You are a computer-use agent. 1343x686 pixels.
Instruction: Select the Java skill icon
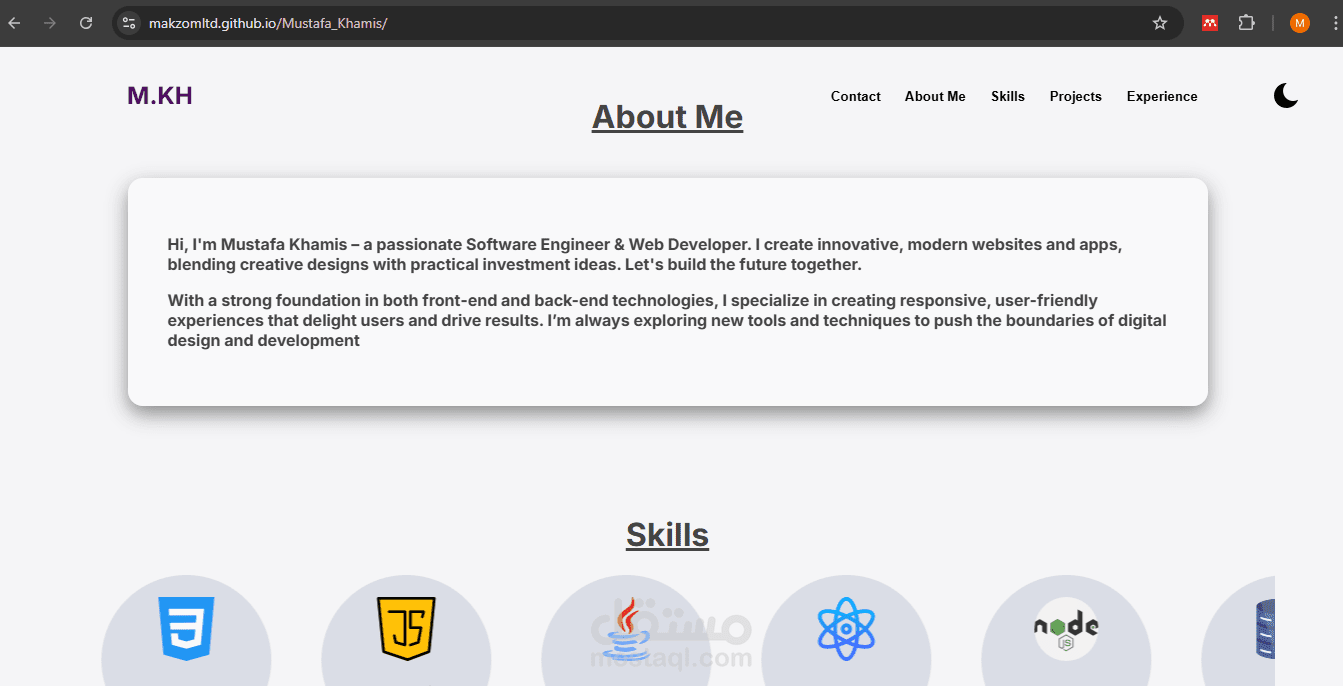(626, 629)
